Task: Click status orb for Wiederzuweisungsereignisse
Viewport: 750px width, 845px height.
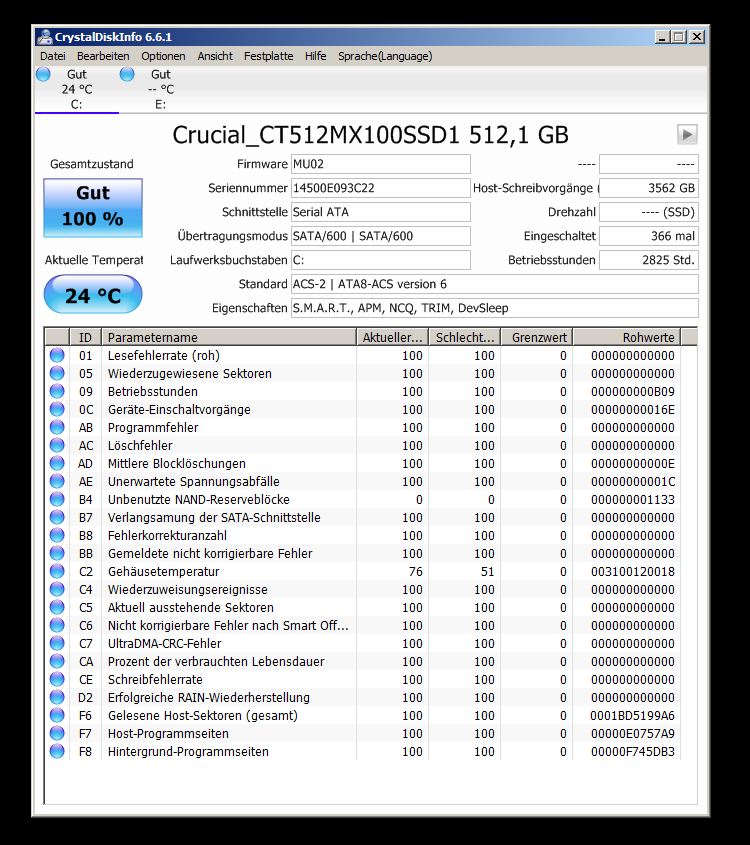Action: click(57, 589)
